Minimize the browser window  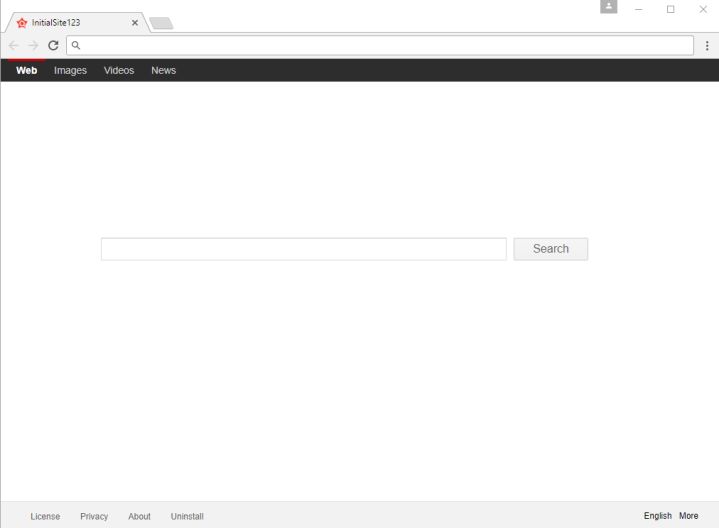pos(638,9)
